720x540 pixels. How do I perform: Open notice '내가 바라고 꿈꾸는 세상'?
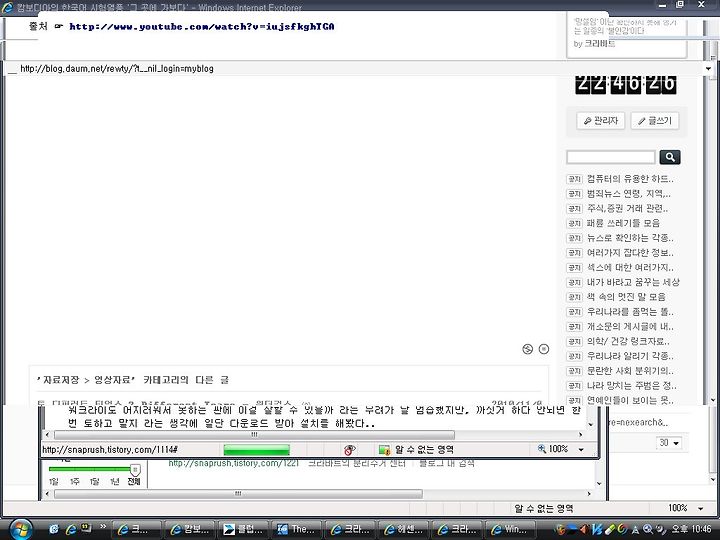[x=633, y=282]
